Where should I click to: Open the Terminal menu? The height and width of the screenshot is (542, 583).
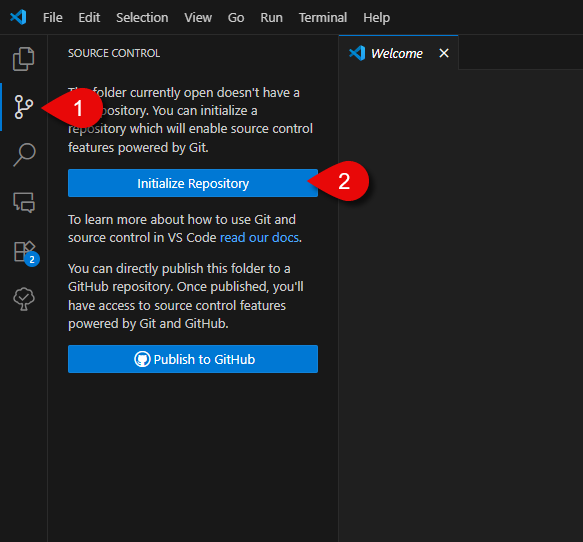click(x=323, y=17)
